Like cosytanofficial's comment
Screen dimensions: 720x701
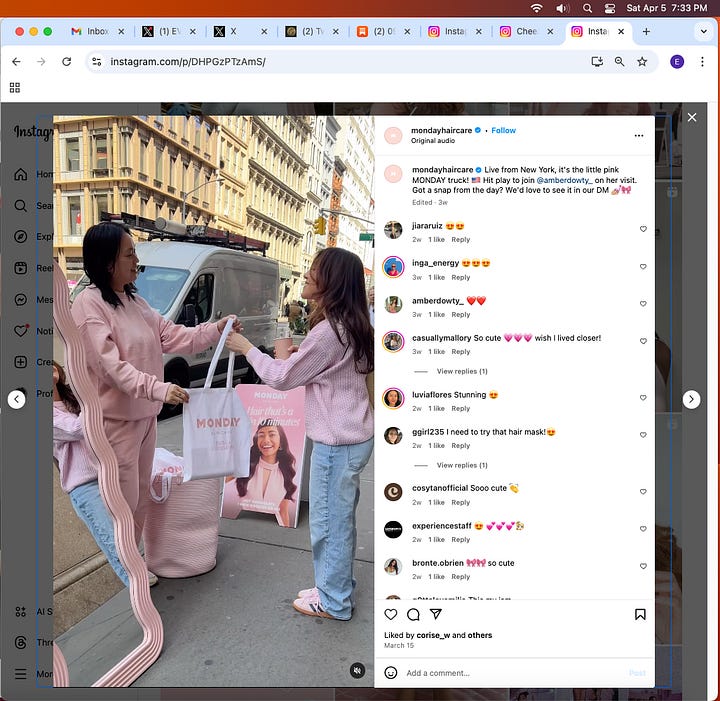pyautogui.click(x=643, y=492)
